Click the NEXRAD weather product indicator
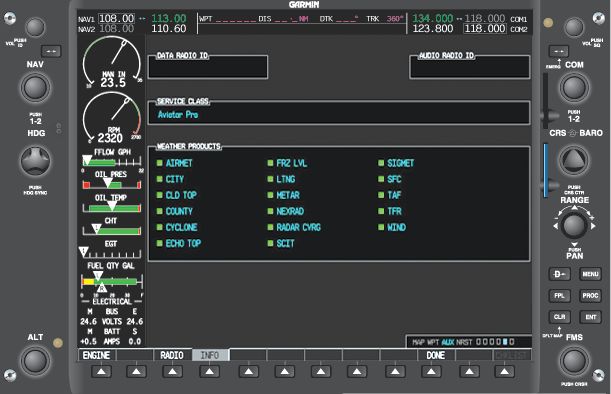This screenshot has height=394, width=611. pos(270,211)
